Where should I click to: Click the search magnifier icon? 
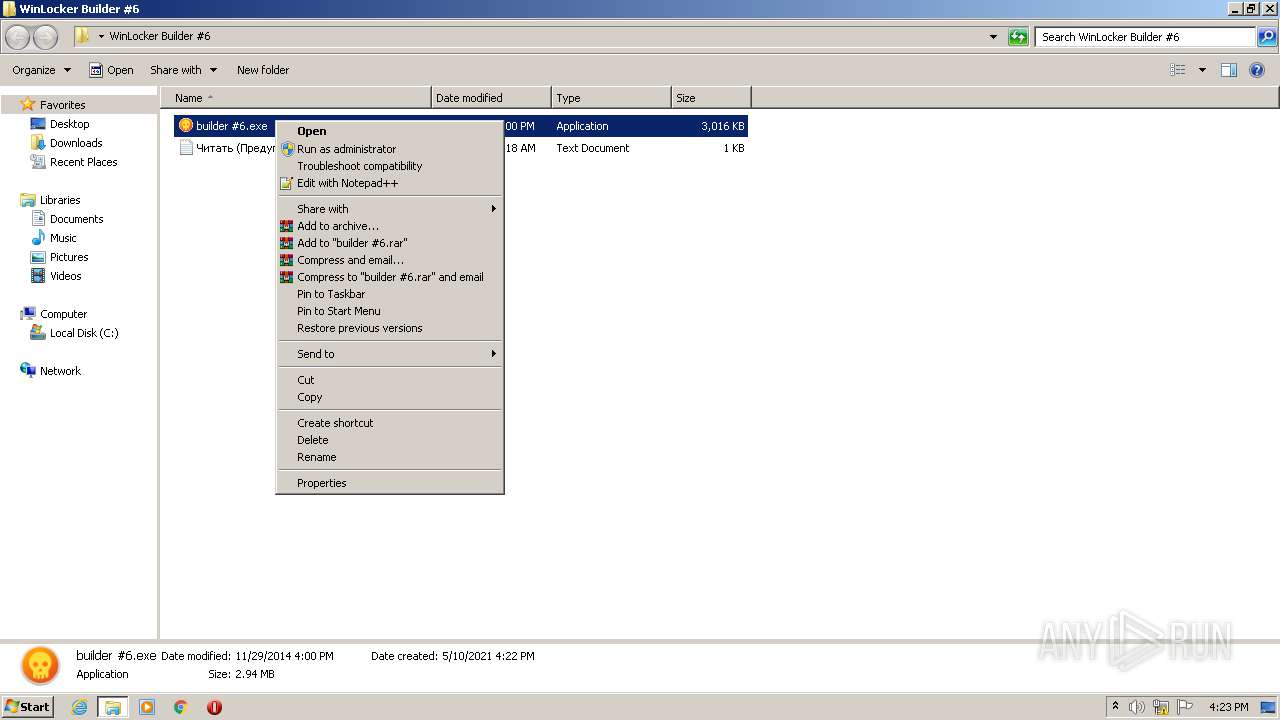pos(1266,37)
